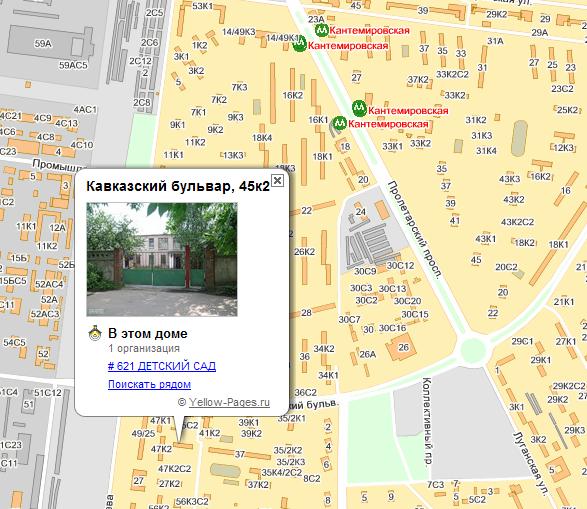
Task: Select the metro icon beside building 16К1
Action: click(x=340, y=123)
